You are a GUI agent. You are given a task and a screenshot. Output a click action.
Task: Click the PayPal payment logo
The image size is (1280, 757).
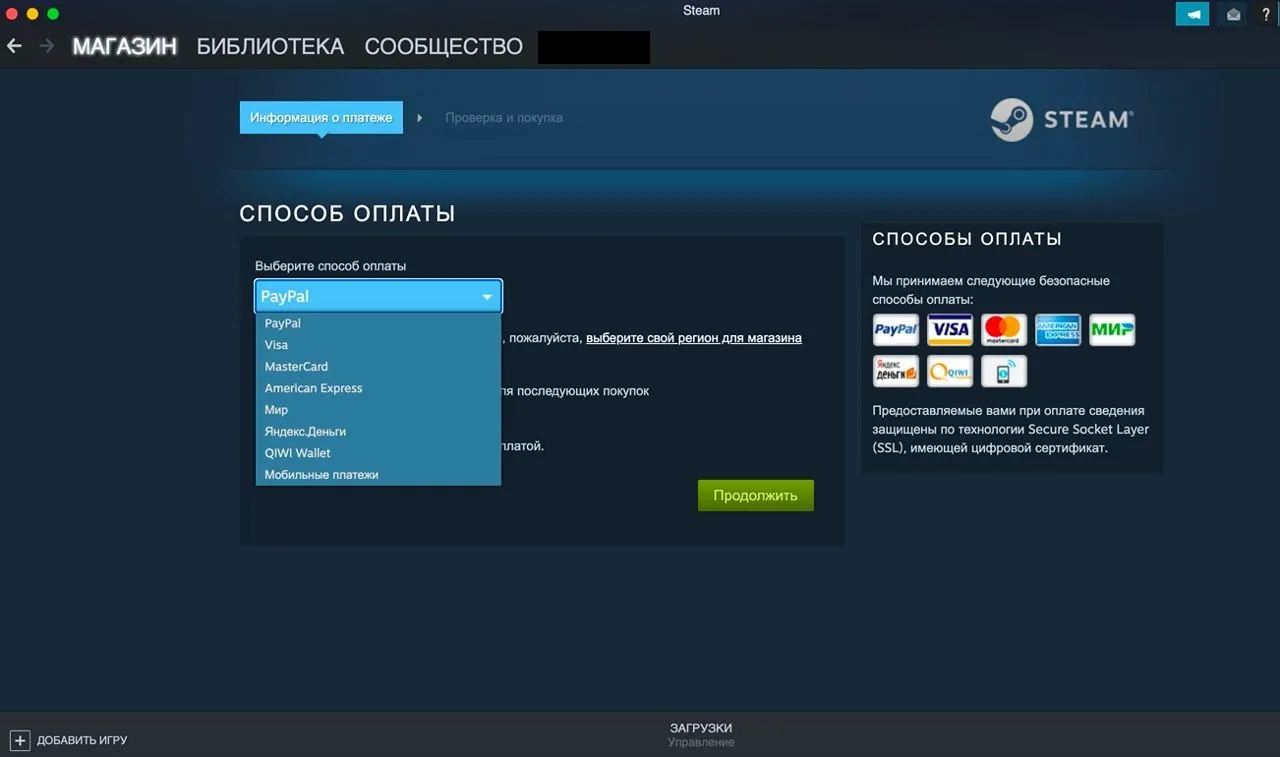895,329
